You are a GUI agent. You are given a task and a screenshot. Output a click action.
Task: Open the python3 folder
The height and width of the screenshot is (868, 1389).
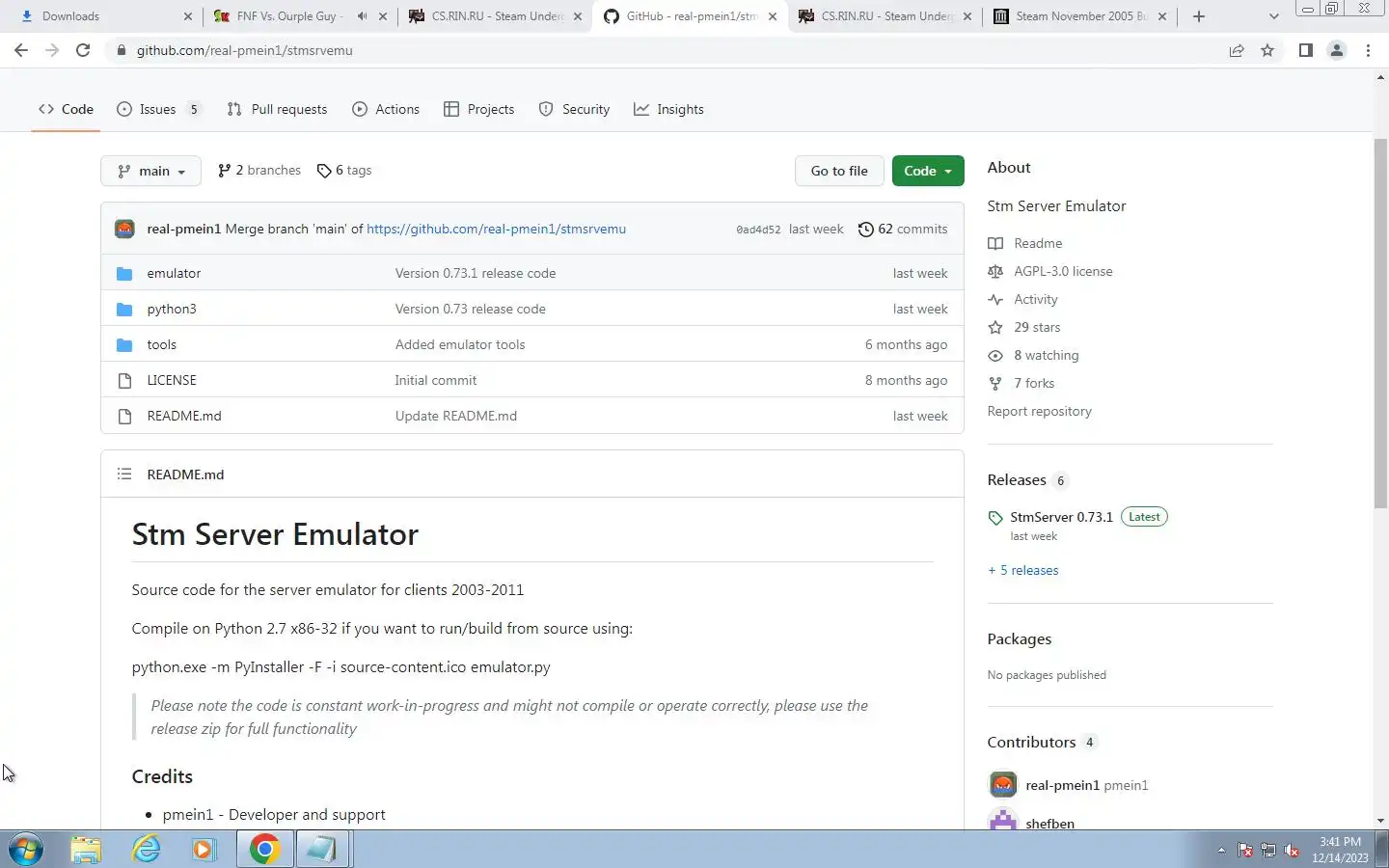coord(172,309)
